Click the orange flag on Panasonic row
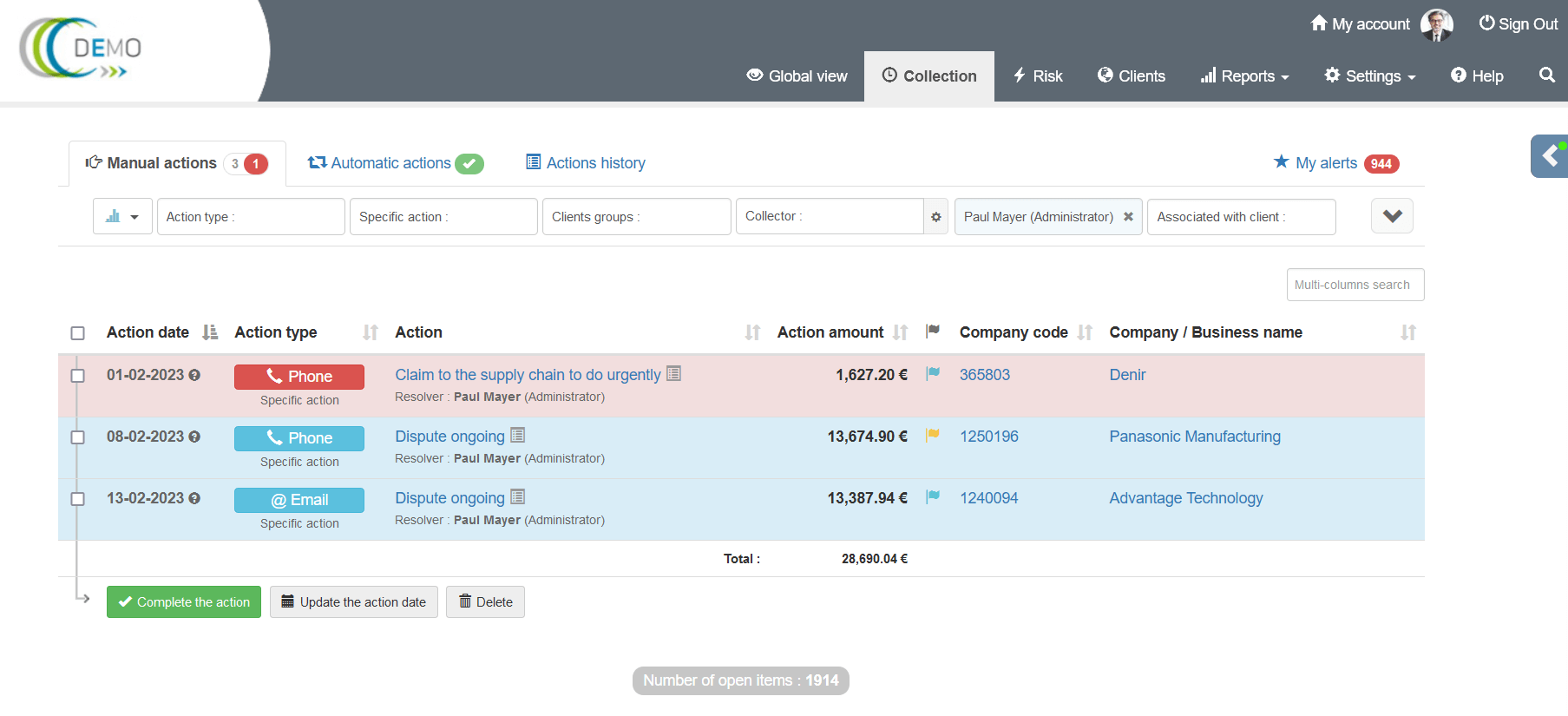The height and width of the screenshot is (716, 1568). (933, 435)
